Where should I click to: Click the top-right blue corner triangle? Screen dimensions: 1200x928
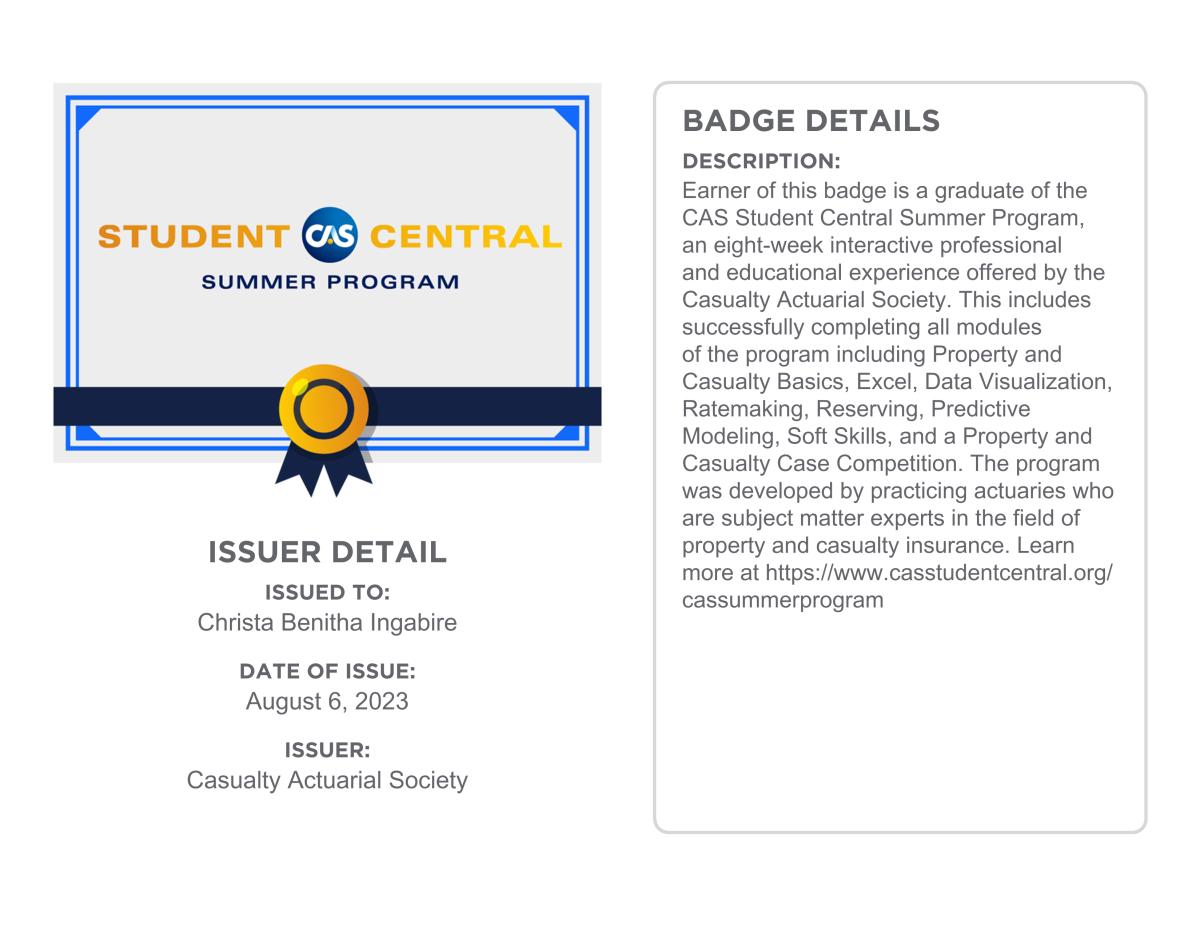tap(567, 117)
